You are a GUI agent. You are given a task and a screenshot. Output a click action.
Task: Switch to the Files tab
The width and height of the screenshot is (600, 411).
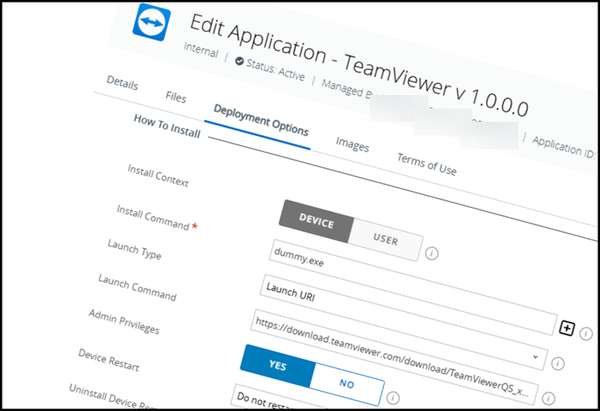point(176,97)
